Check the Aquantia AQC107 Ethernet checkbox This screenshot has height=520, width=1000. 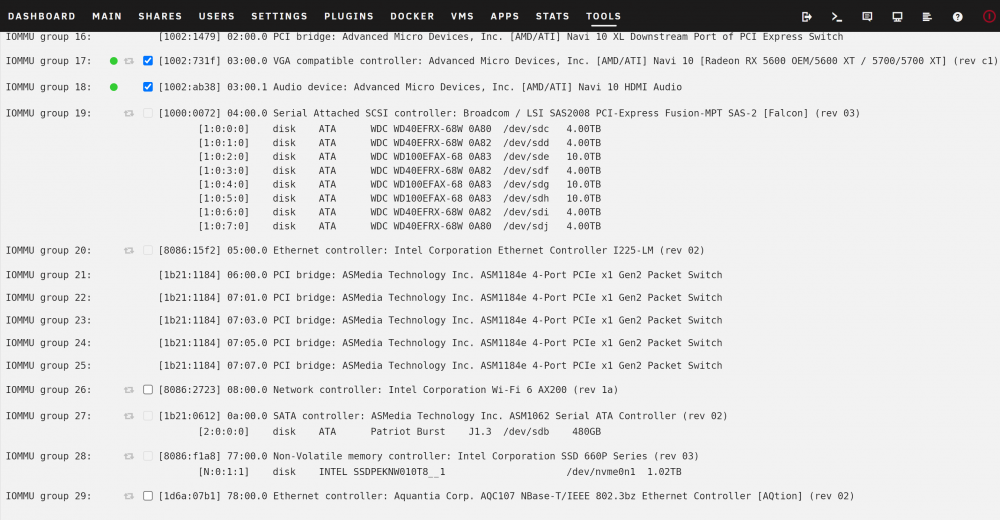[x=148, y=496]
